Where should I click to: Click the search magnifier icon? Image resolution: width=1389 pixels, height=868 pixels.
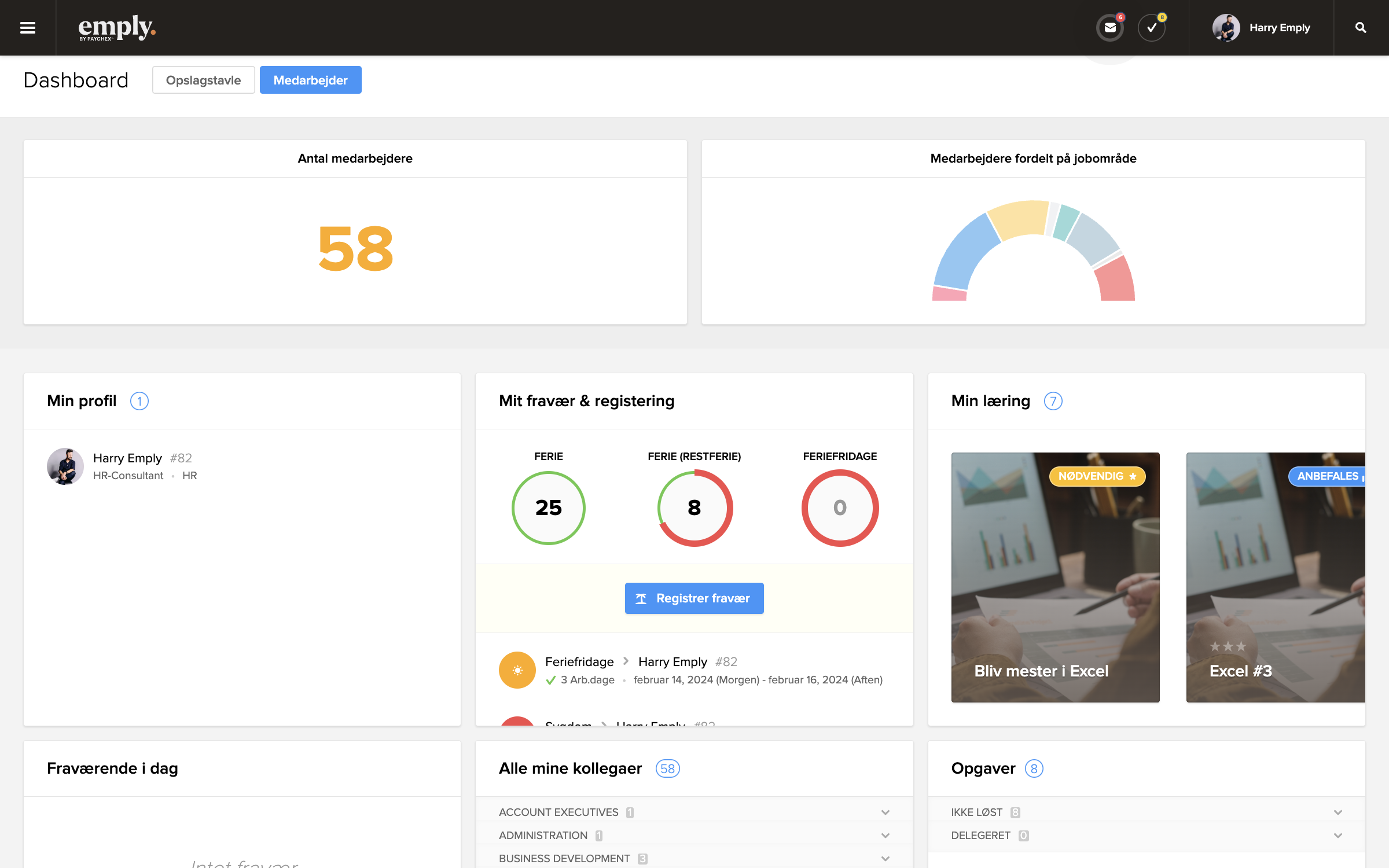tap(1361, 28)
